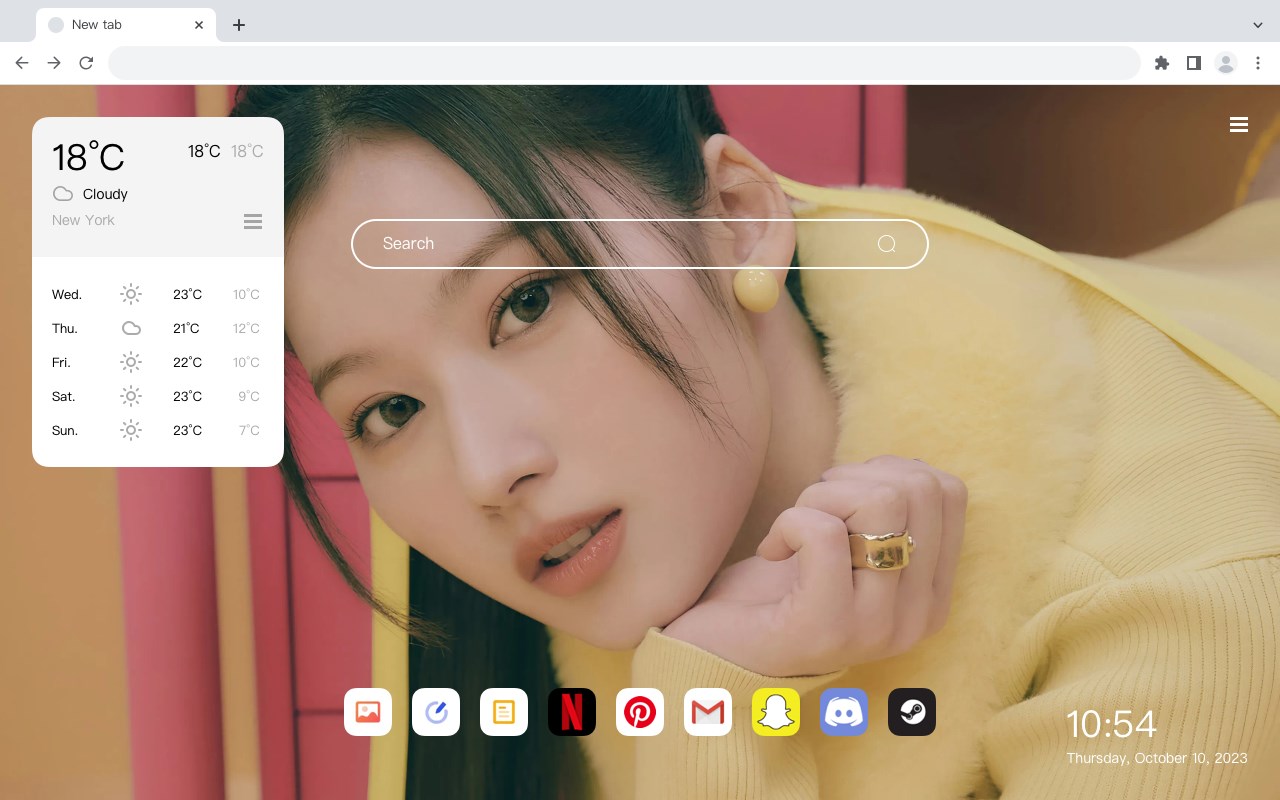Click the search magnifier icon

click(886, 244)
